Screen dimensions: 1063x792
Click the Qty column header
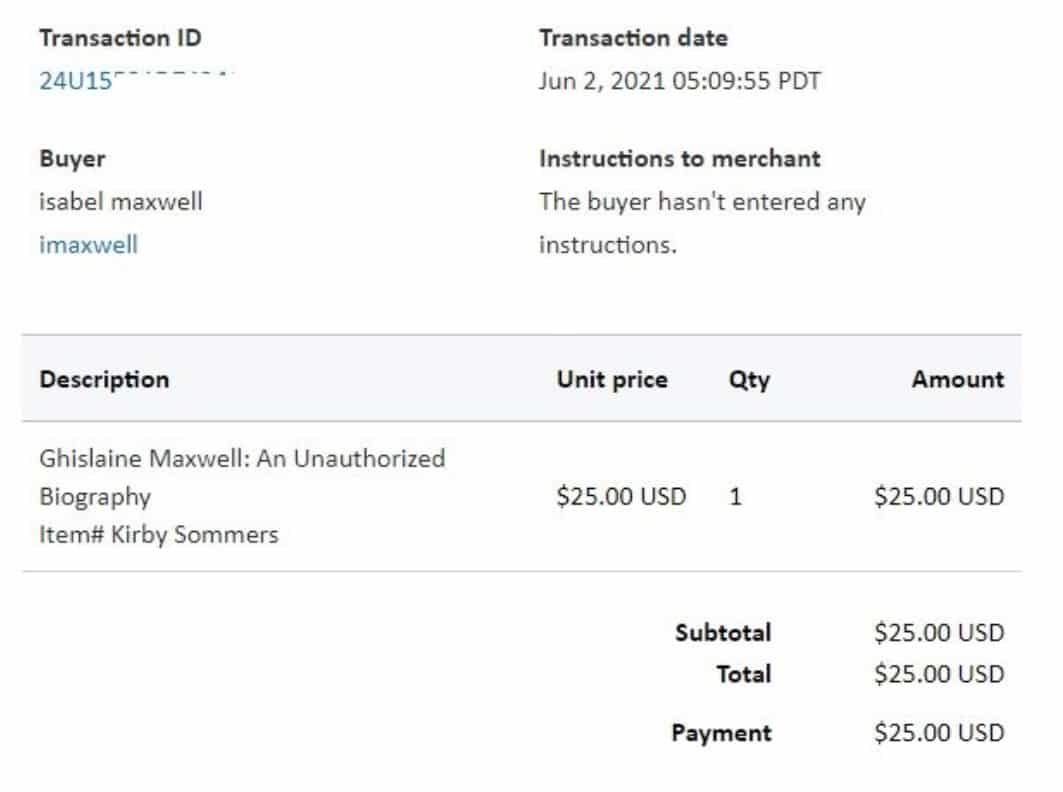click(749, 379)
